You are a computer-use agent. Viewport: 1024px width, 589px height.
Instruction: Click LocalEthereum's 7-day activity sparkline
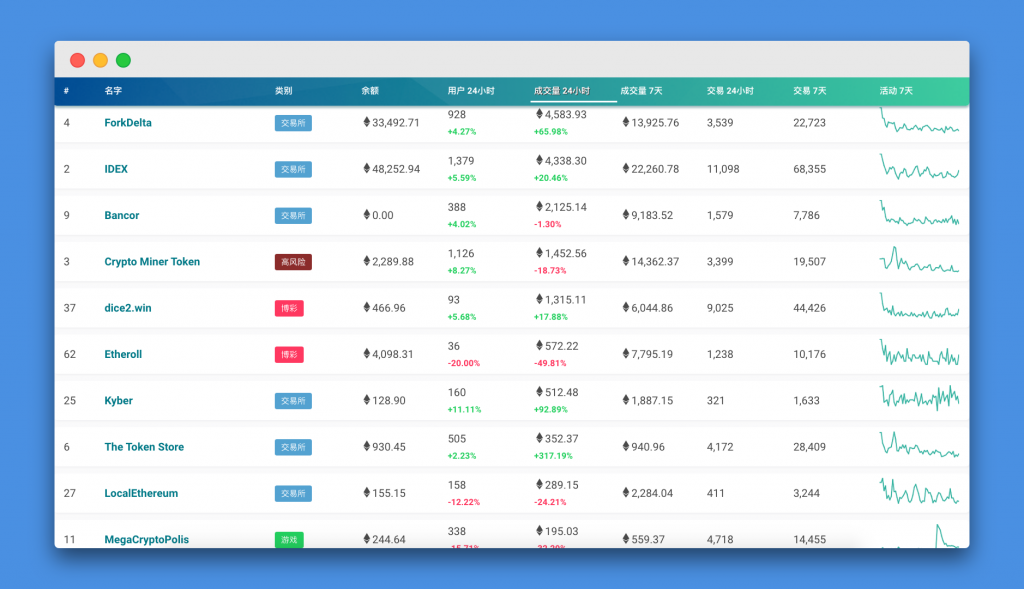920,491
